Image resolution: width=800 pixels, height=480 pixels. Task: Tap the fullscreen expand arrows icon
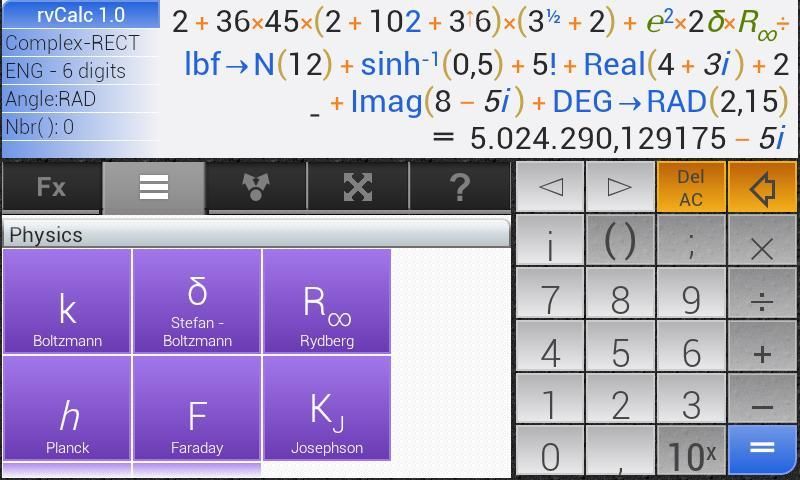point(358,187)
